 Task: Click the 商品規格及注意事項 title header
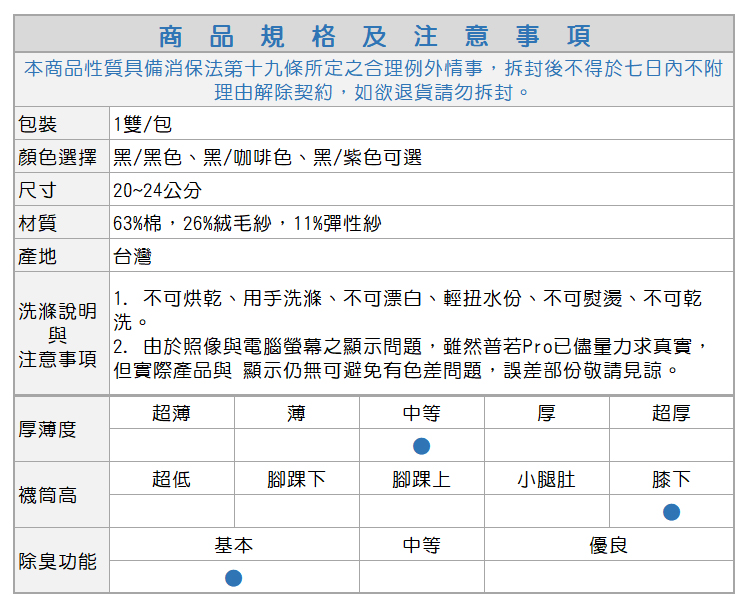pyautogui.click(x=374, y=36)
